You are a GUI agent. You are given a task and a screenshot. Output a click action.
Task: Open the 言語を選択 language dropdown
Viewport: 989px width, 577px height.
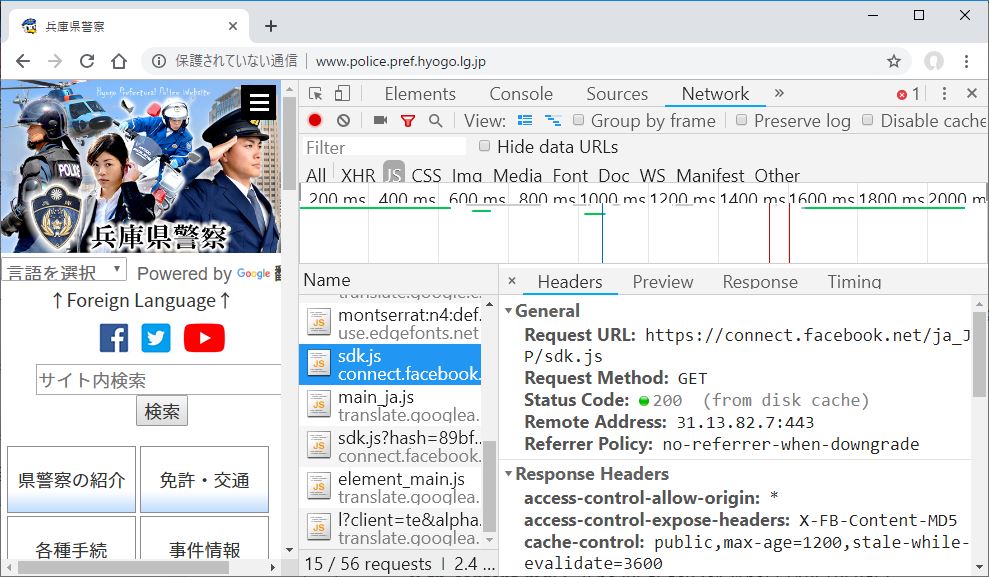point(64,271)
